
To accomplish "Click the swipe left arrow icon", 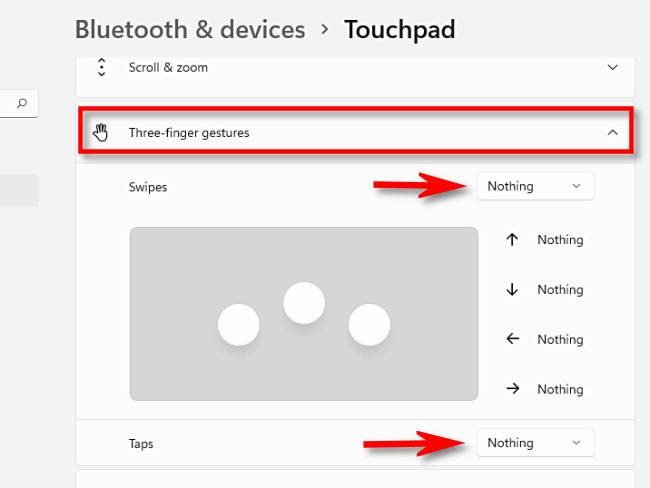I will (513, 340).
